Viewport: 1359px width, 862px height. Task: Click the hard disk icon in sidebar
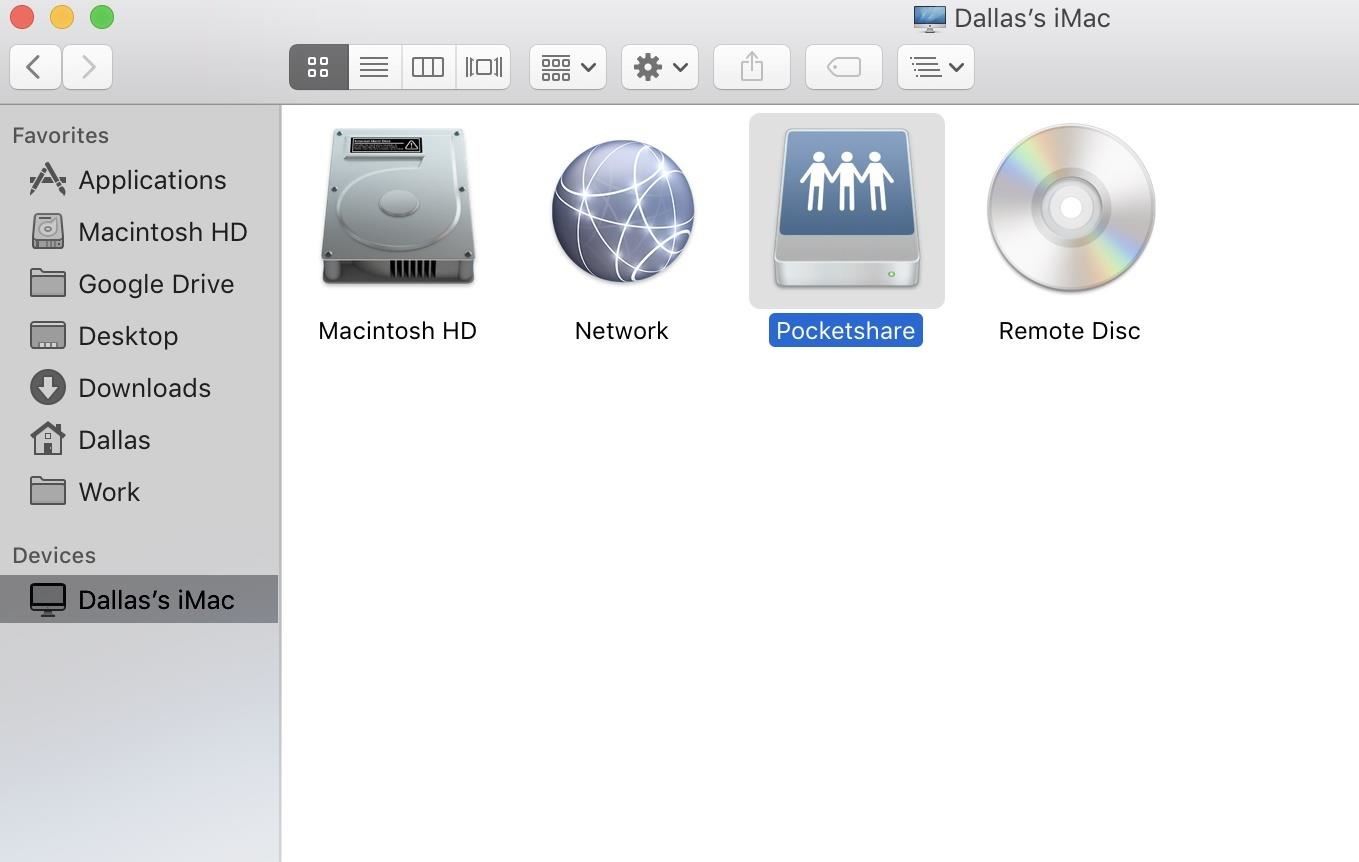tap(47, 232)
